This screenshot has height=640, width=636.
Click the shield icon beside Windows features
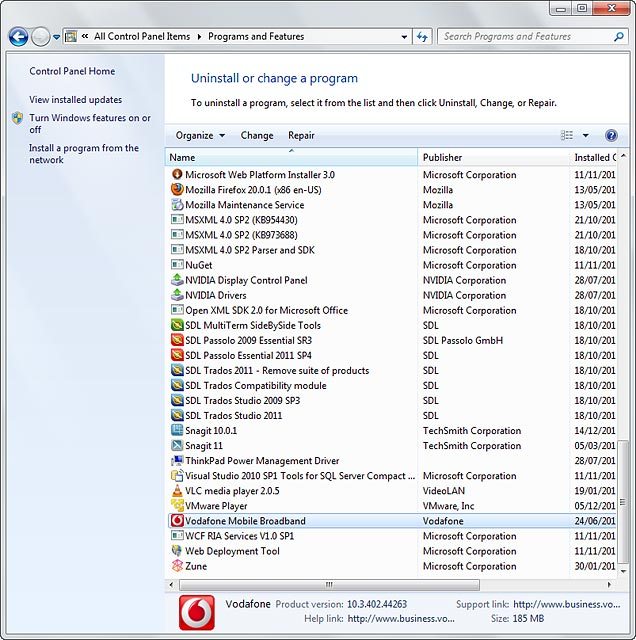pos(17,118)
